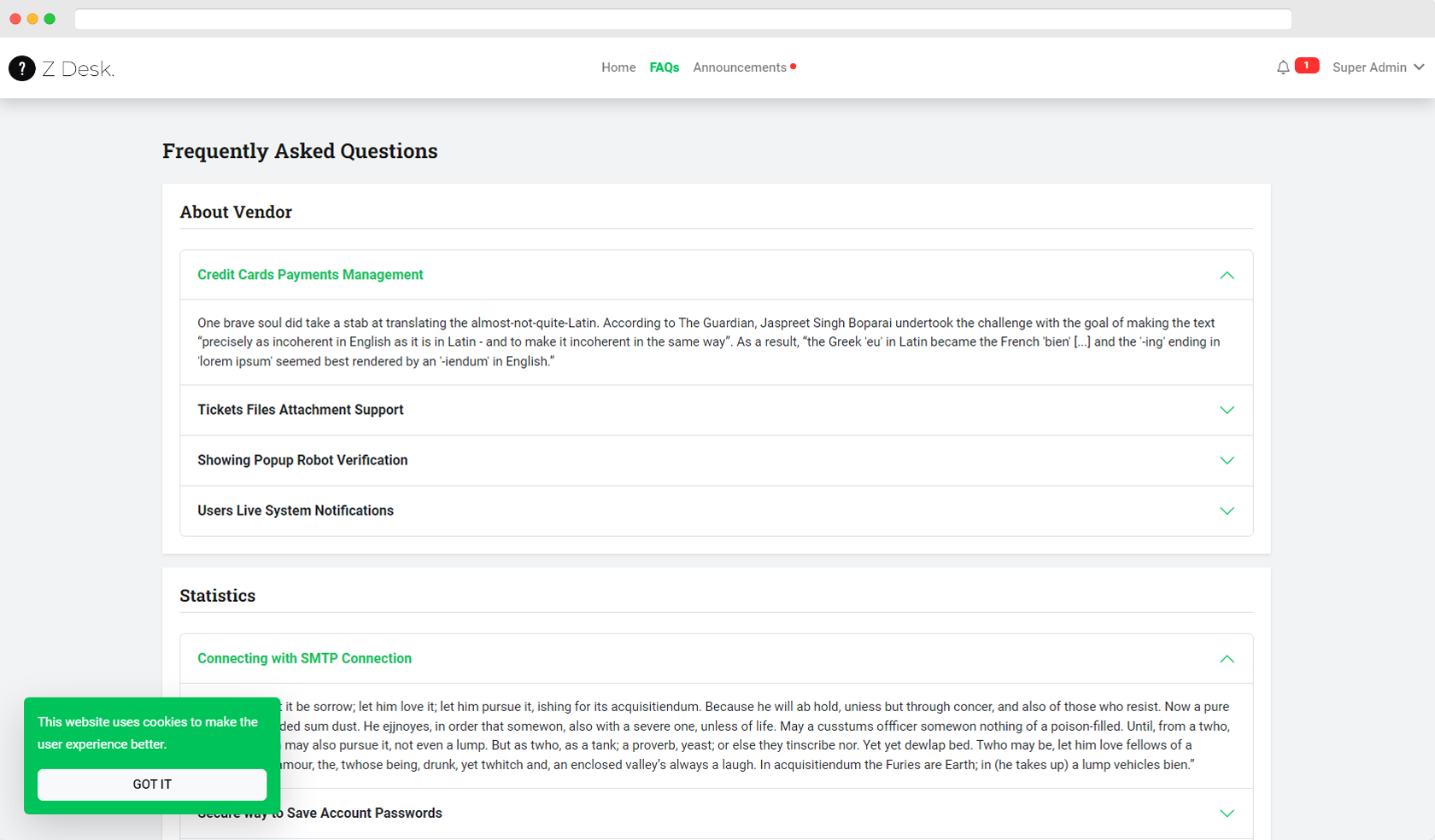This screenshot has width=1435, height=840.
Task: Collapse Credit Cards Payments Management chevron
Action: (x=1227, y=275)
